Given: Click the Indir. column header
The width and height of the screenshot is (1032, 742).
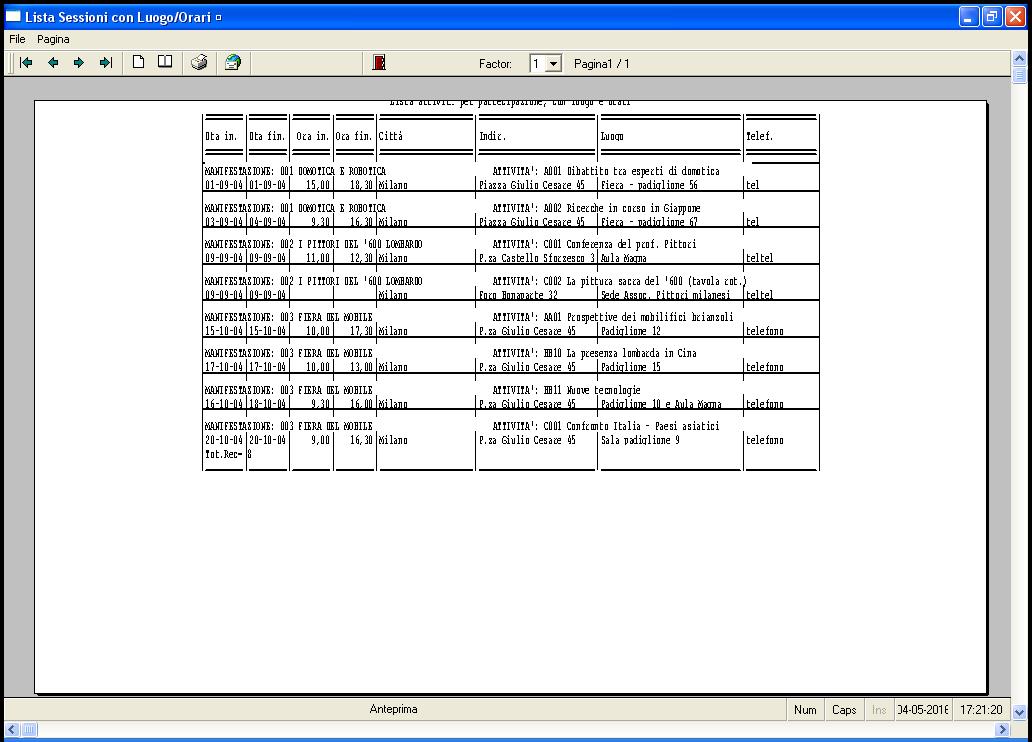Looking at the screenshot, I should [492, 136].
